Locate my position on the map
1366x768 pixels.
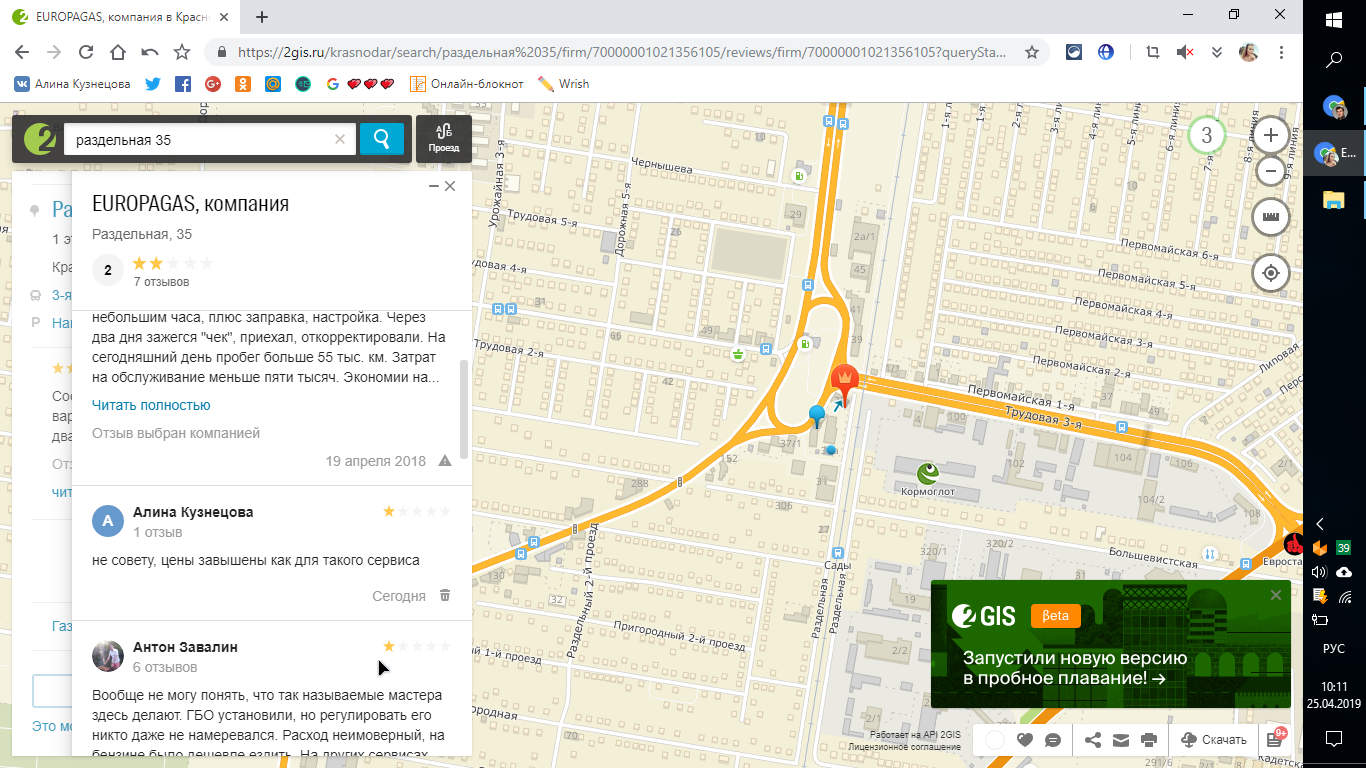(1271, 272)
